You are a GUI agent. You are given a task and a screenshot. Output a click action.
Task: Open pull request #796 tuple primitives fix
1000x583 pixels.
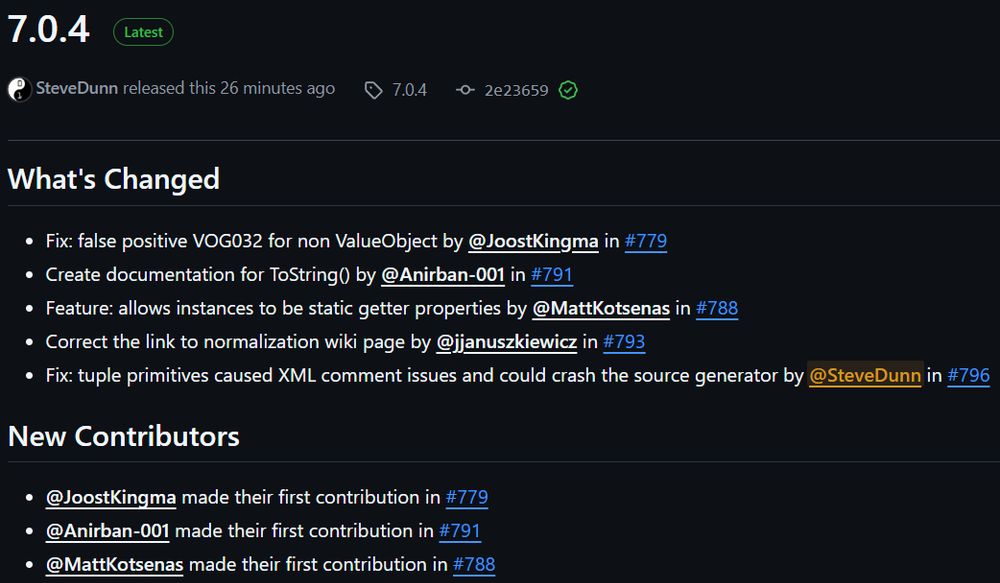click(968, 376)
